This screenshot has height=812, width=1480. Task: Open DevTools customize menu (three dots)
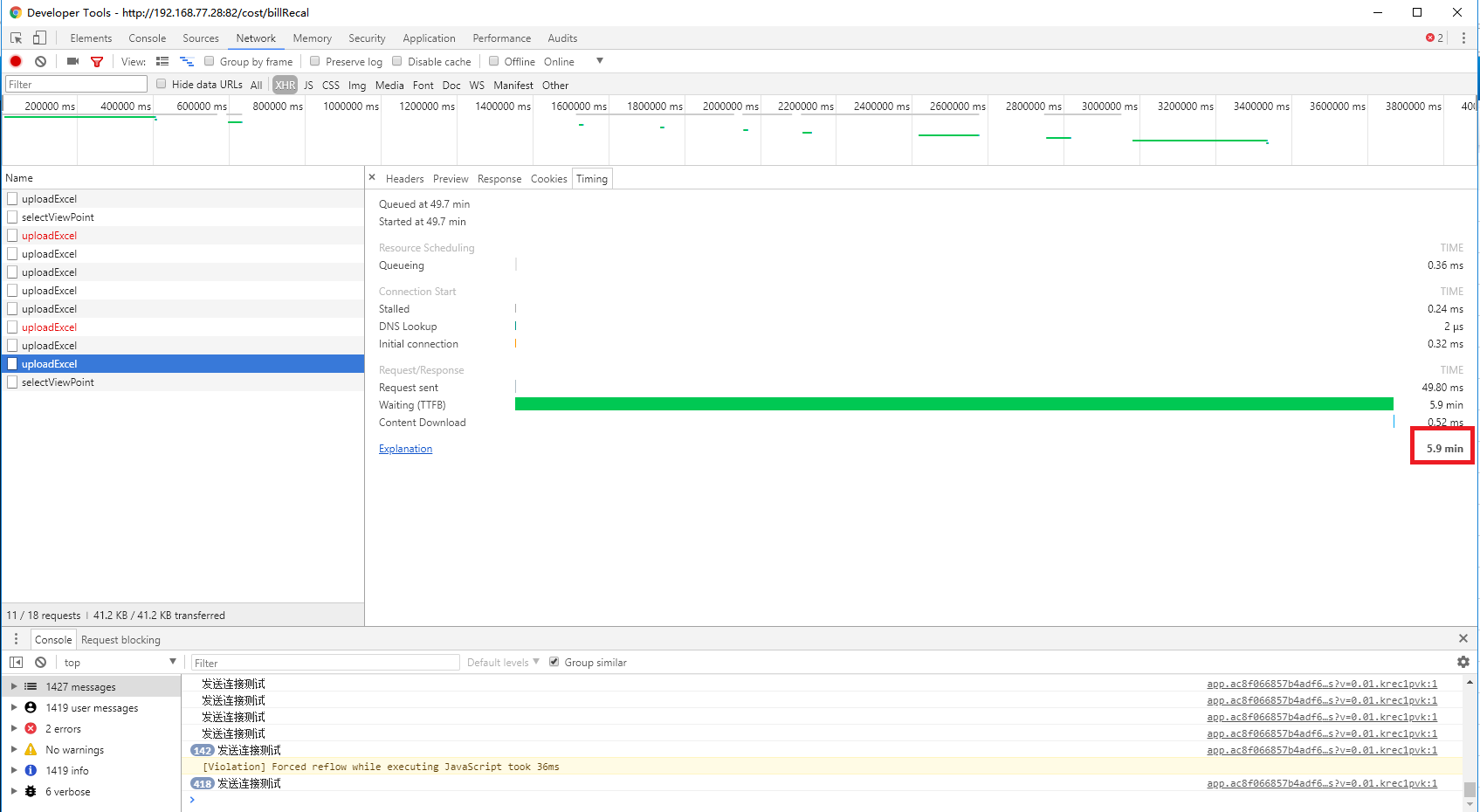coord(1463,38)
